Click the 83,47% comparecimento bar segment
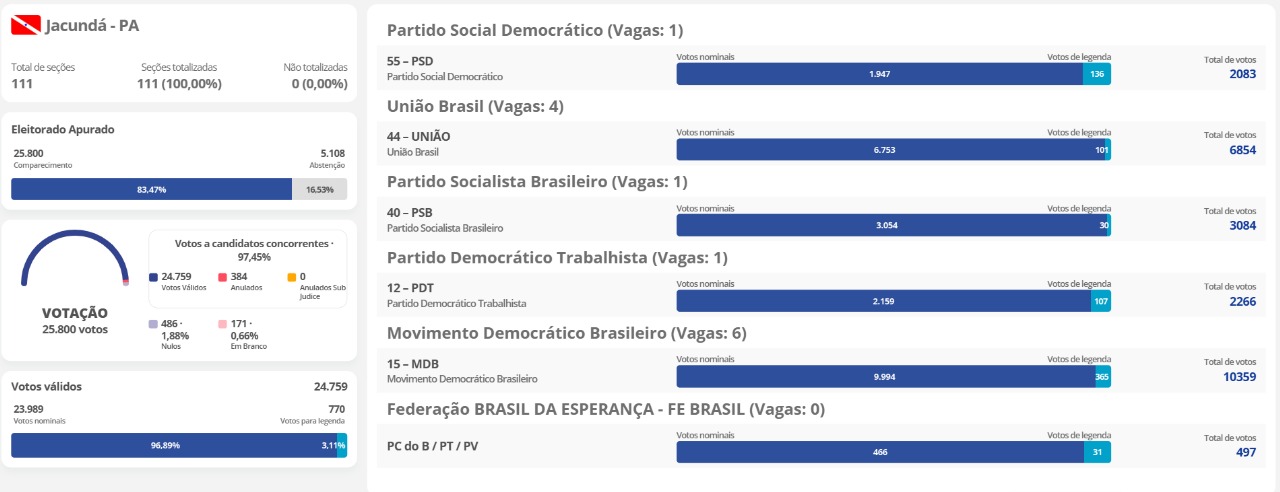 (151, 189)
